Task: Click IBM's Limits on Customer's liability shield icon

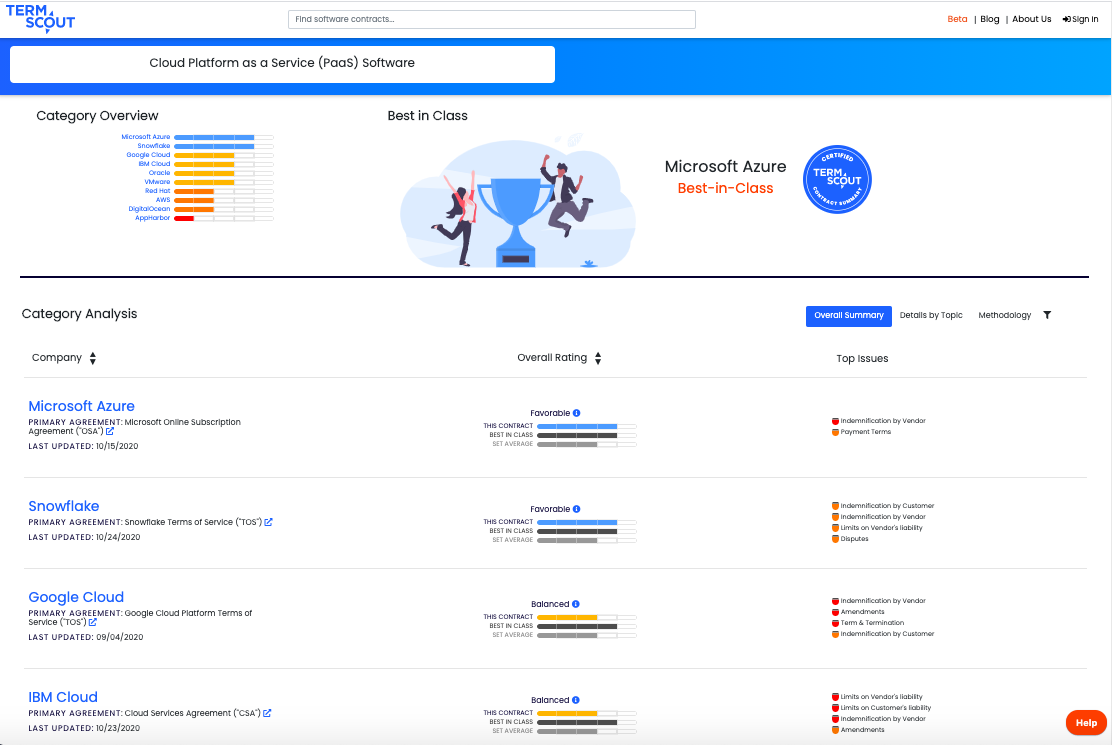Action: [835, 707]
